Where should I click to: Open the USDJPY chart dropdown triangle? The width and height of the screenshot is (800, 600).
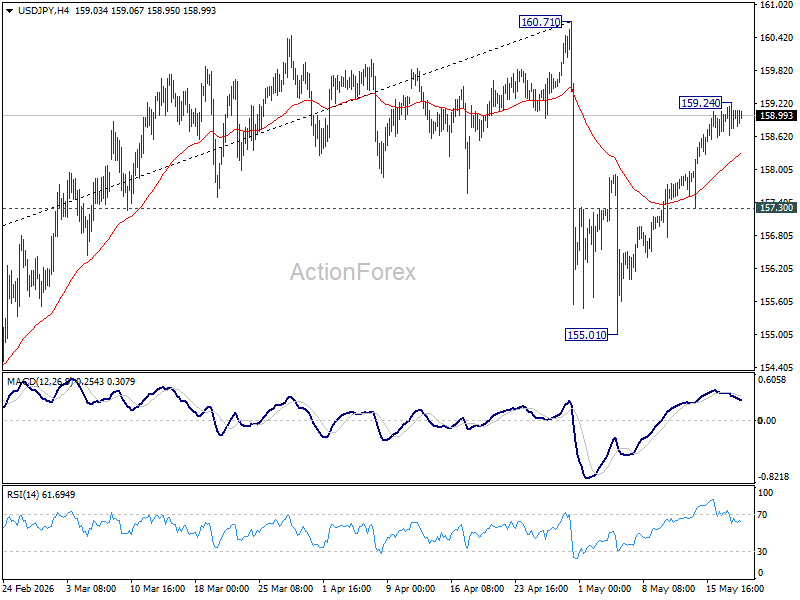[9, 11]
